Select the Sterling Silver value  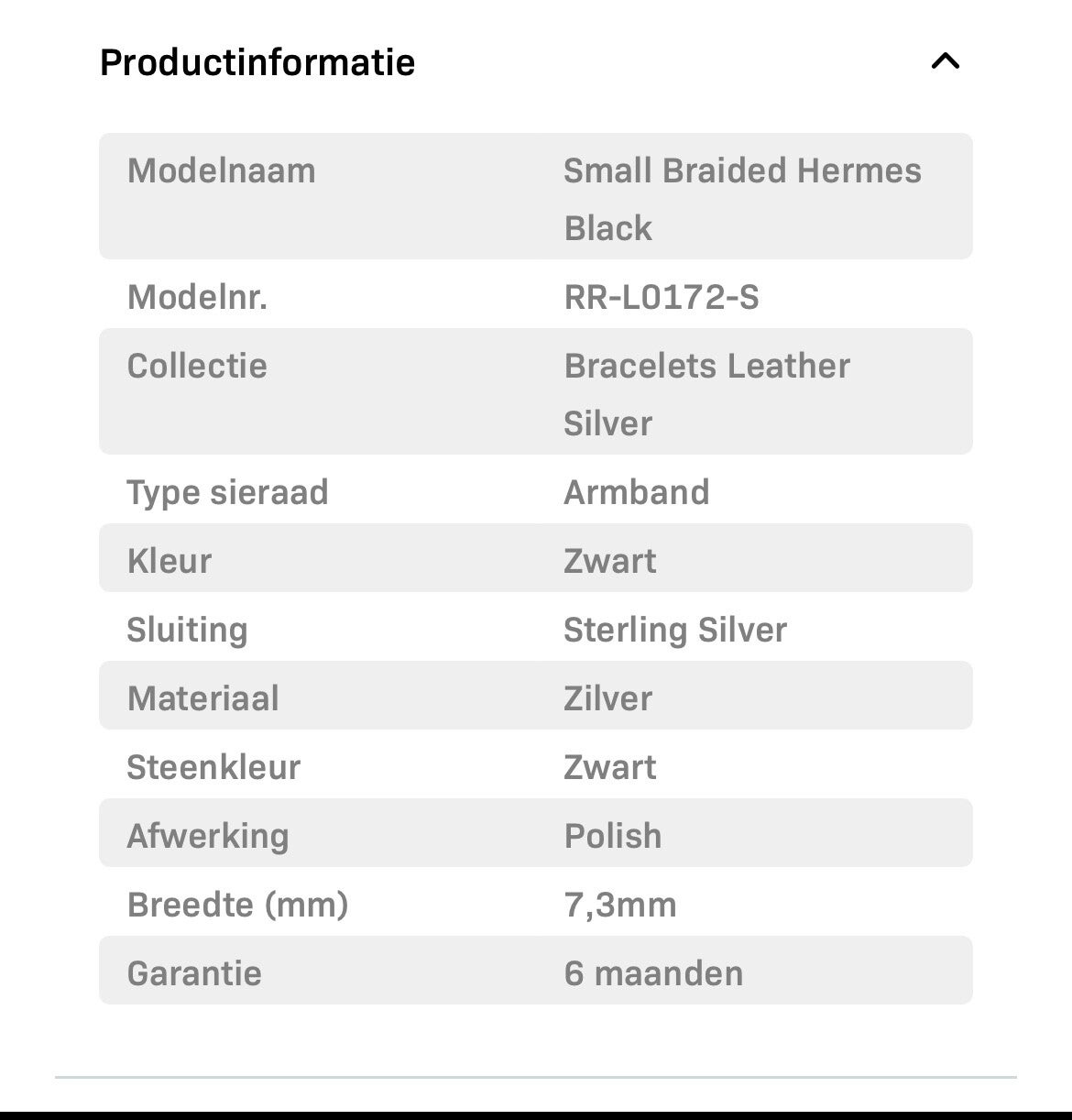pos(674,630)
